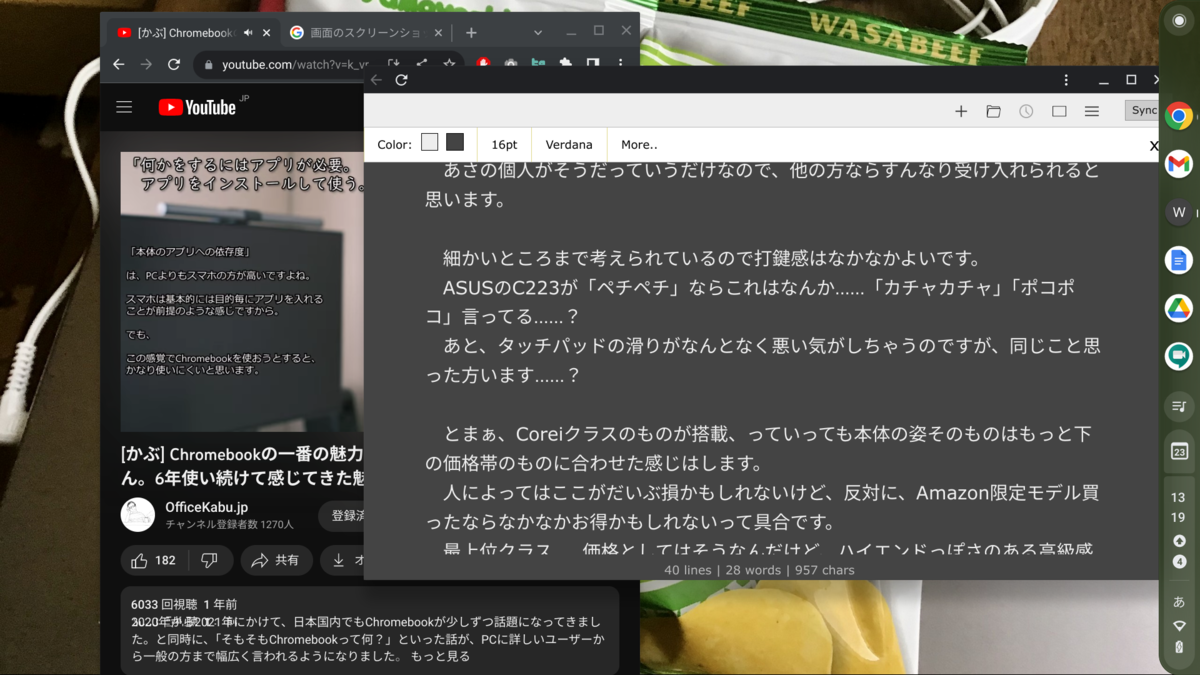Viewport: 1200px width, 675px height.
Task: Open Chrome's three-dot menu
Action: [621, 64]
